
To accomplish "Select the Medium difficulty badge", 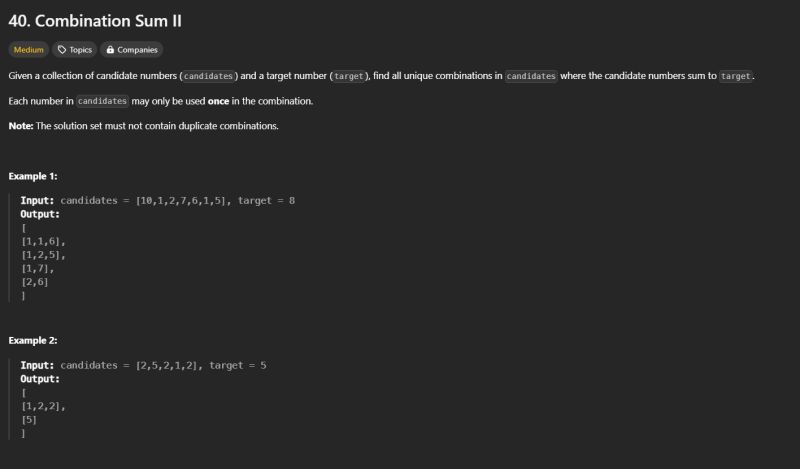I will (29, 50).
